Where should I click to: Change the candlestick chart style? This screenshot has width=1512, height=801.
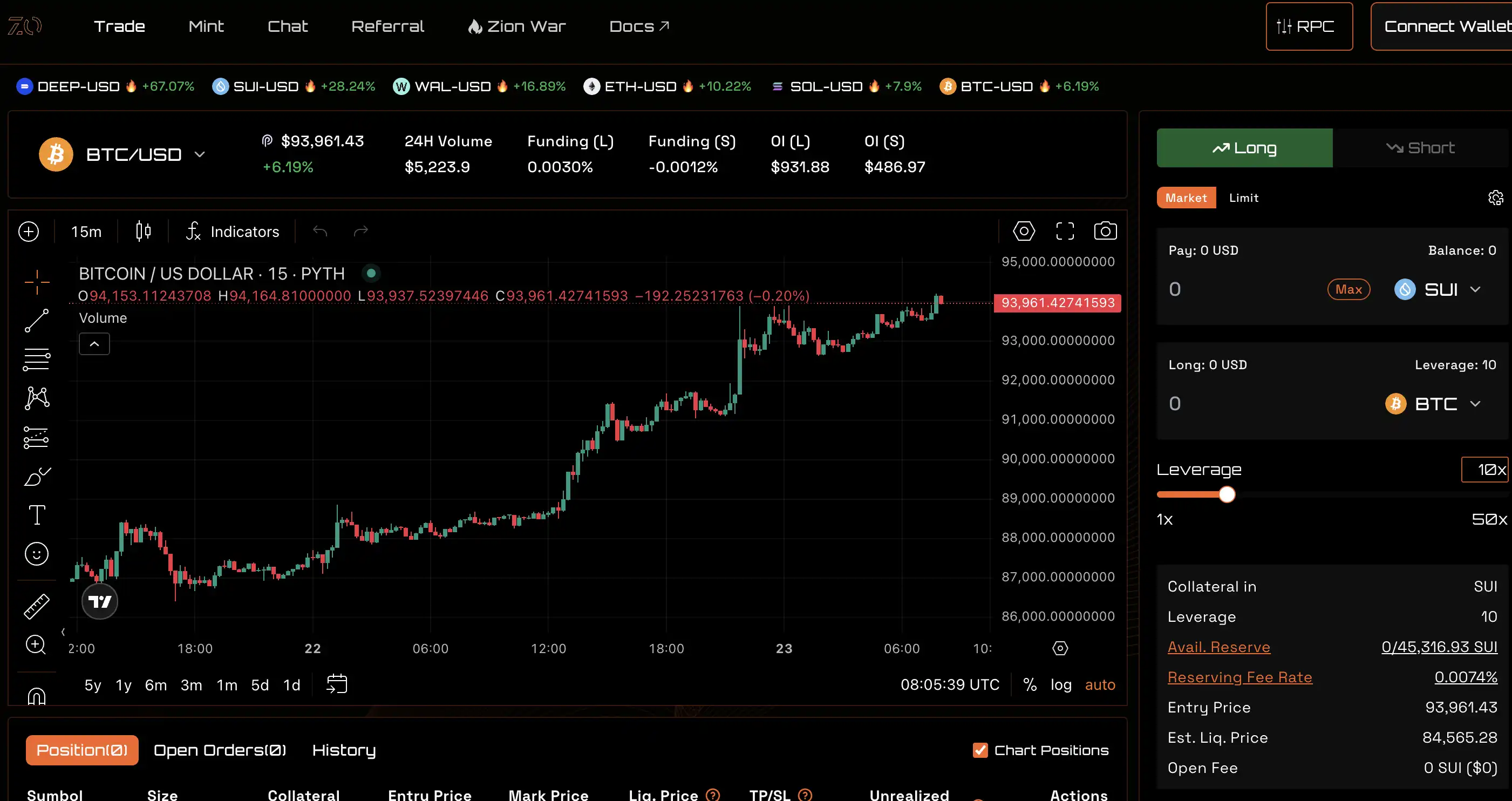tap(143, 232)
